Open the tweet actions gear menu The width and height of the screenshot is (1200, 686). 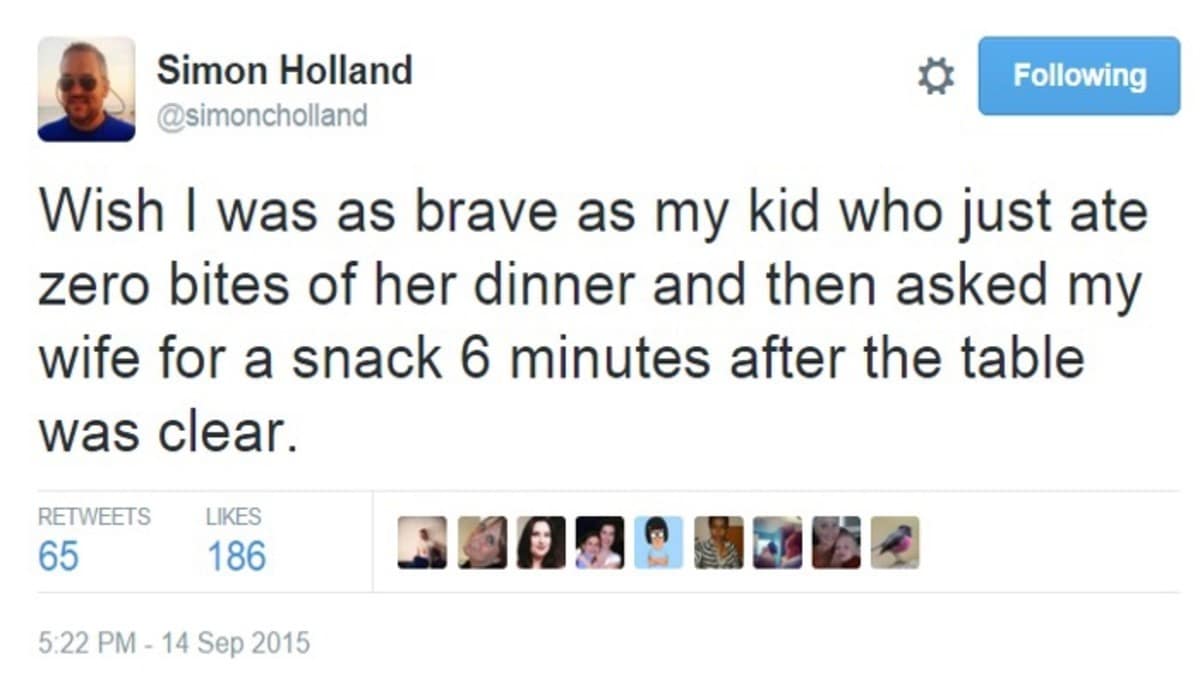(x=934, y=75)
